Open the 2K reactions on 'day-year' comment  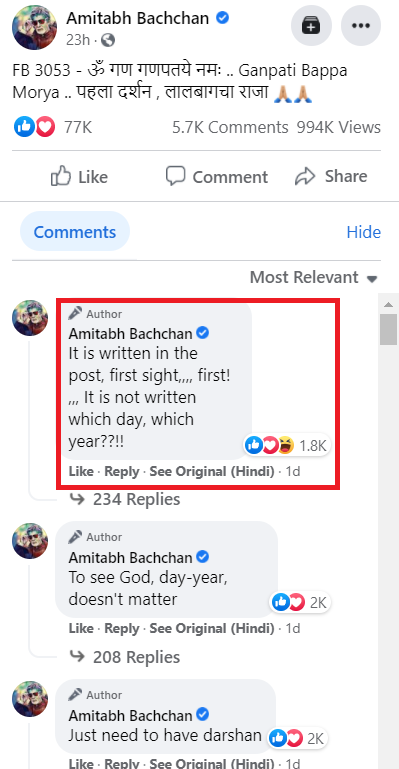tap(300, 602)
